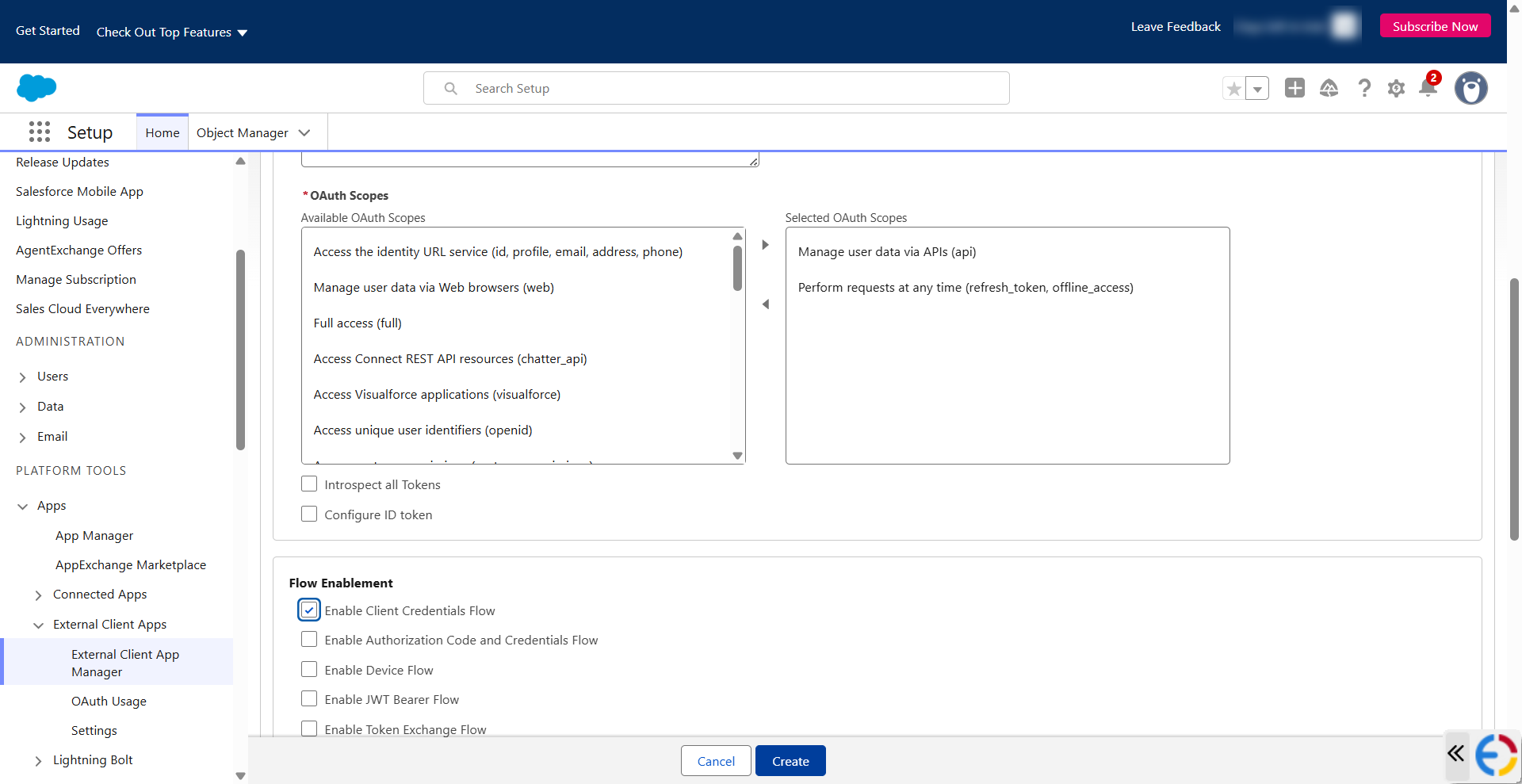Screen dimensions: 1522x784
Task: Select Manage user data via Web browsers scope
Action: [x=434, y=288]
